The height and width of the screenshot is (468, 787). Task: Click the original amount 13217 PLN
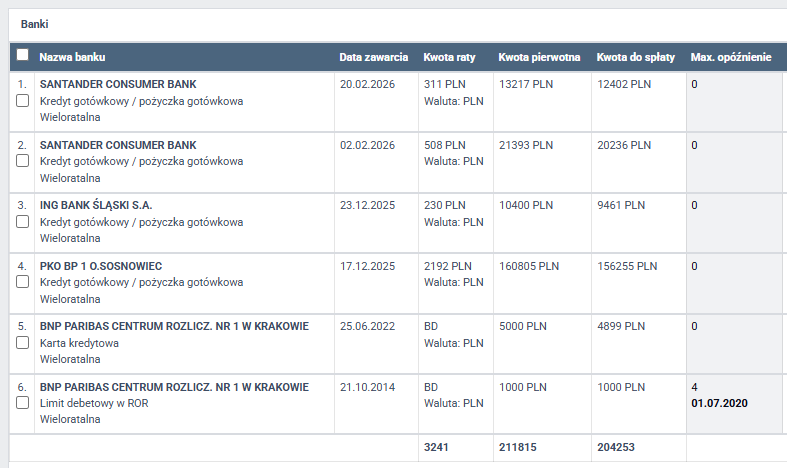tap(526, 84)
